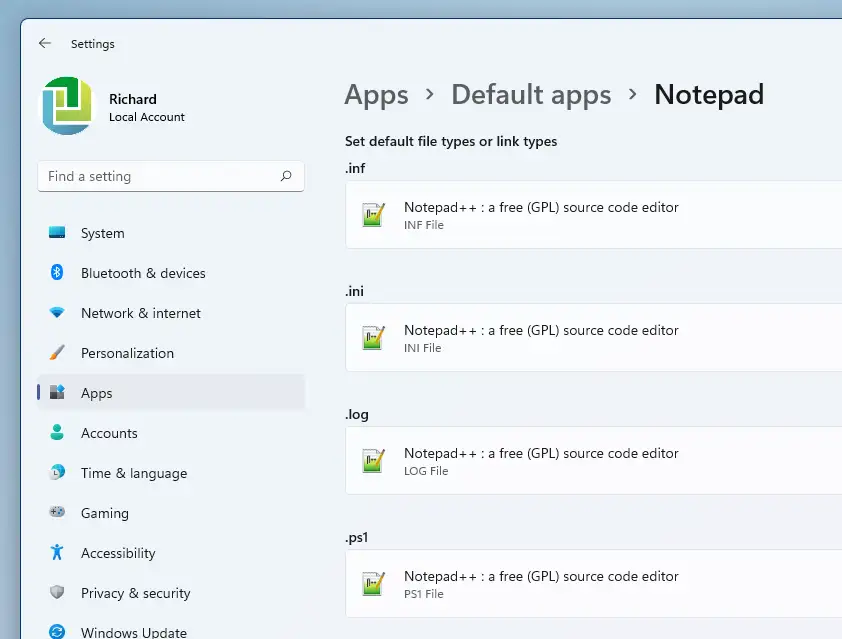
Task: Go to Time & language settings
Action: (x=134, y=473)
